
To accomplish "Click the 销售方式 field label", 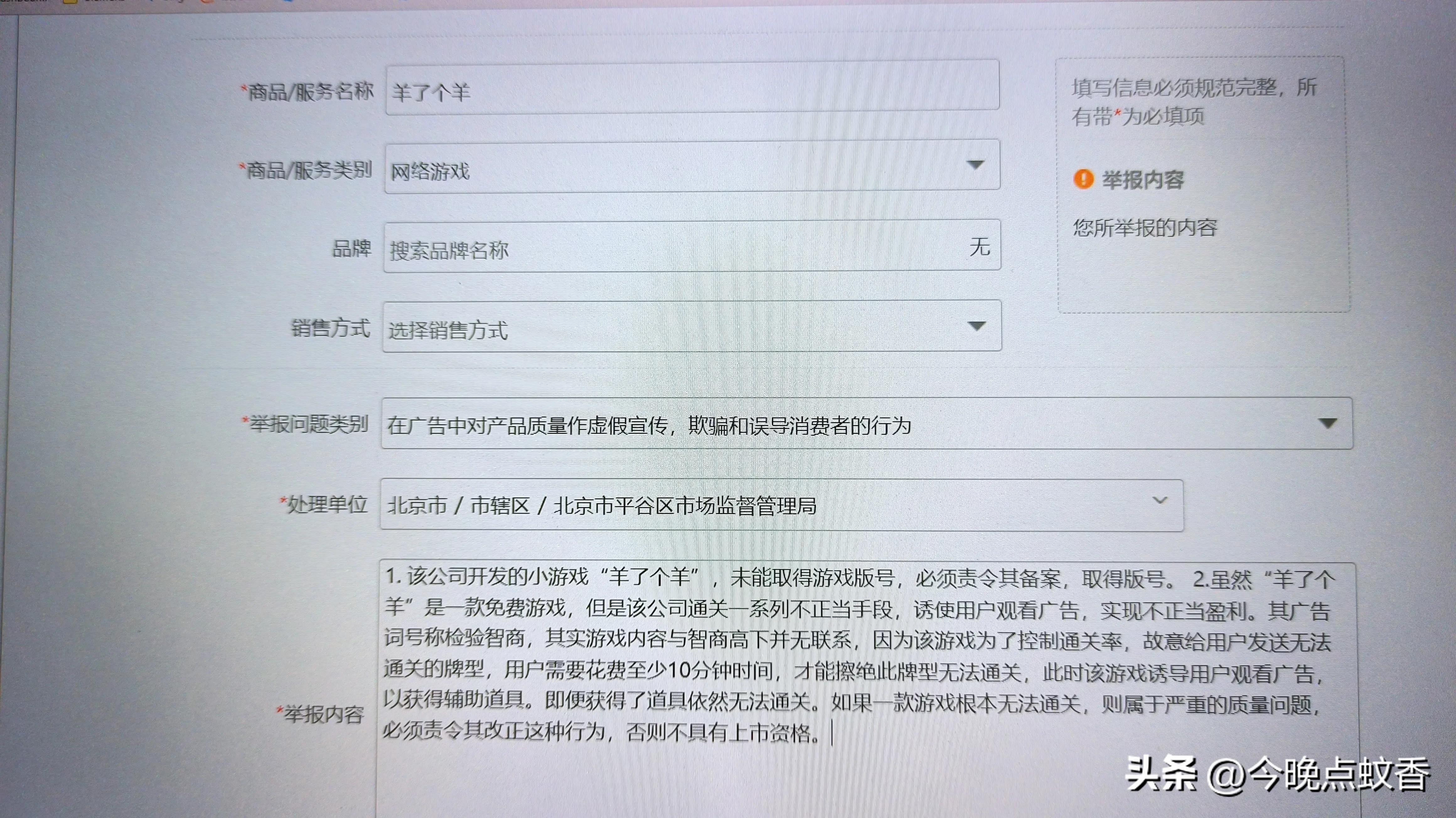I will coord(331,328).
